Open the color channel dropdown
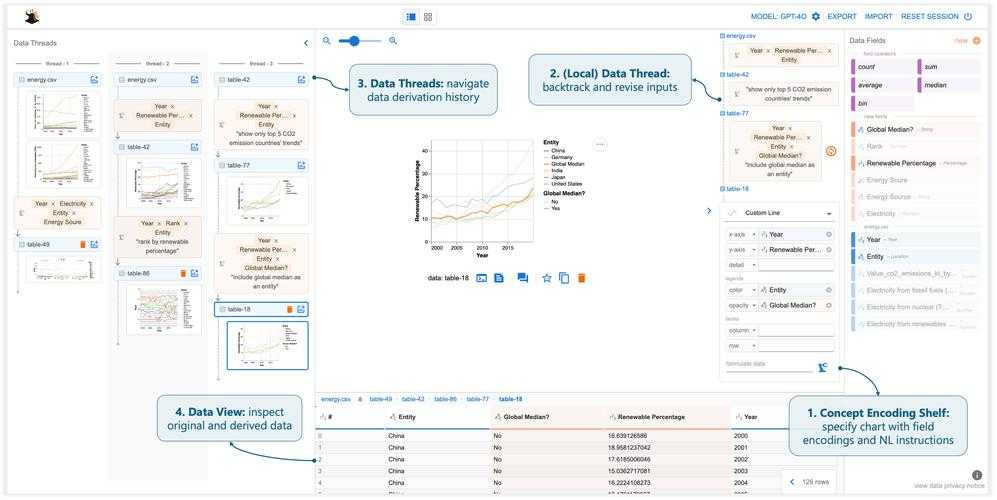 741,289
